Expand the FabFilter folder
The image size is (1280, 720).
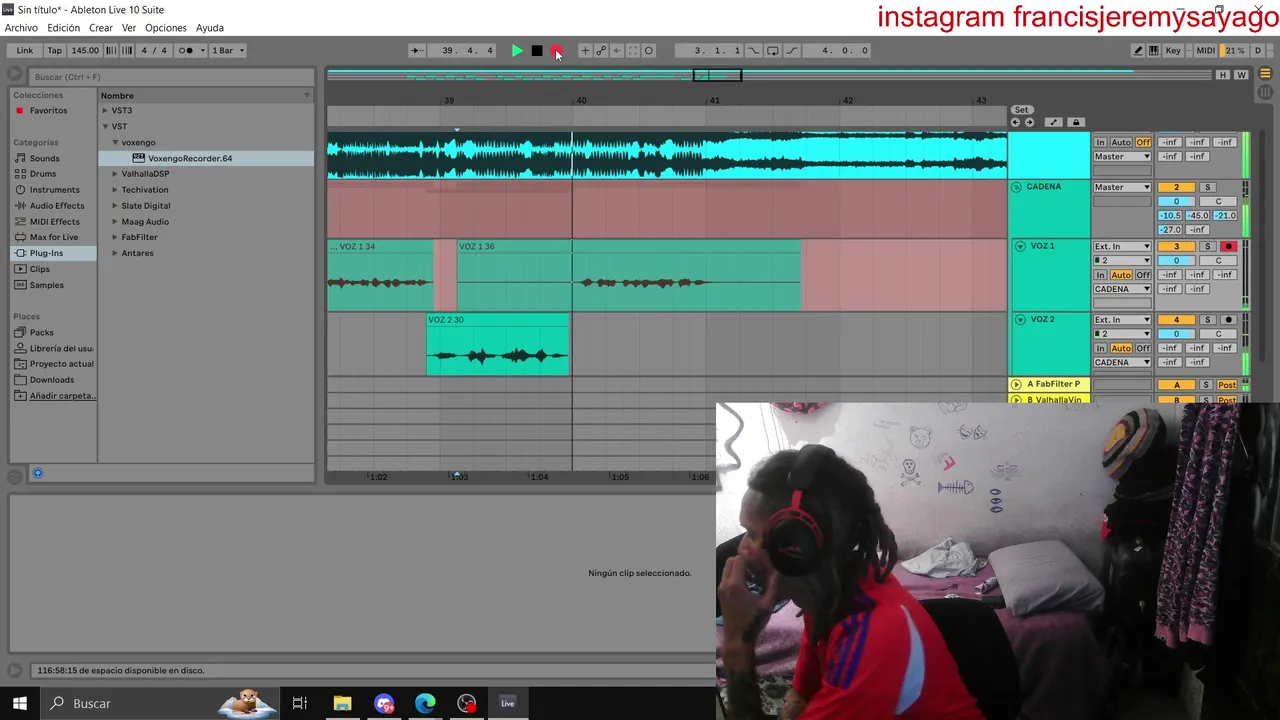click(115, 237)
